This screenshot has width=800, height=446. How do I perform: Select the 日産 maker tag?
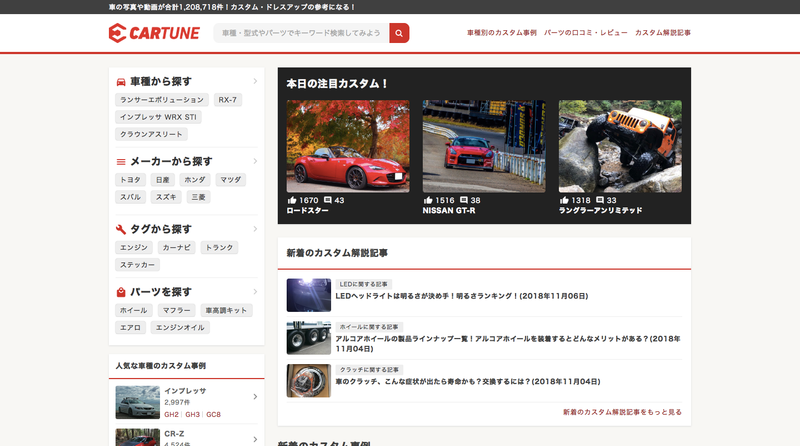tap(163, 180)
